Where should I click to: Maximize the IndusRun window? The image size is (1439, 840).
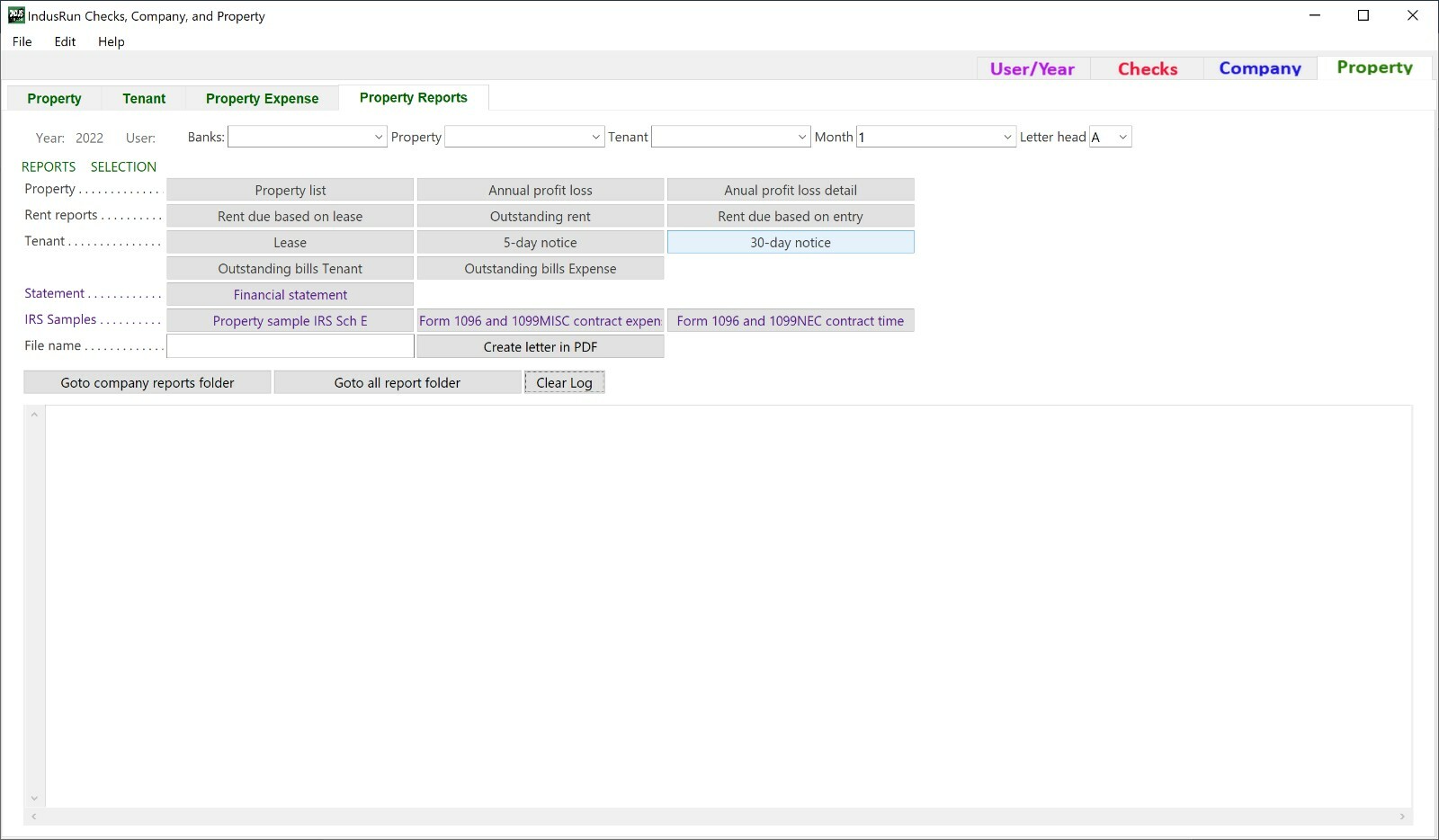point(1363,15)
